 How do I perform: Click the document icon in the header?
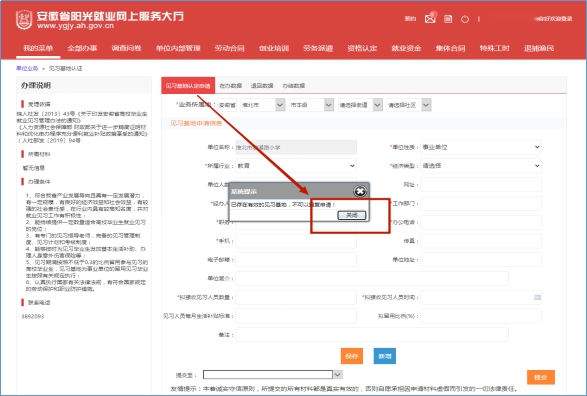(448, 19)
